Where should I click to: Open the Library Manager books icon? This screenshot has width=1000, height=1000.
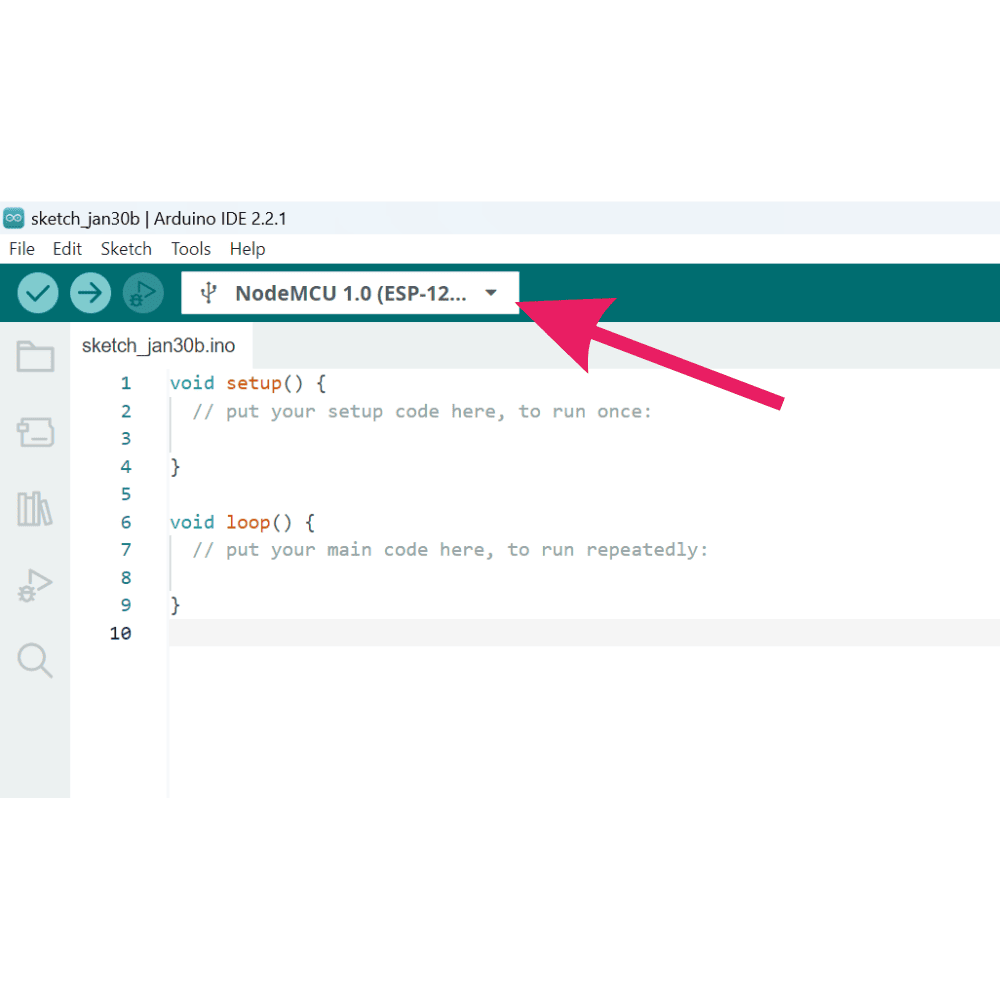click(x=34, y=509)
